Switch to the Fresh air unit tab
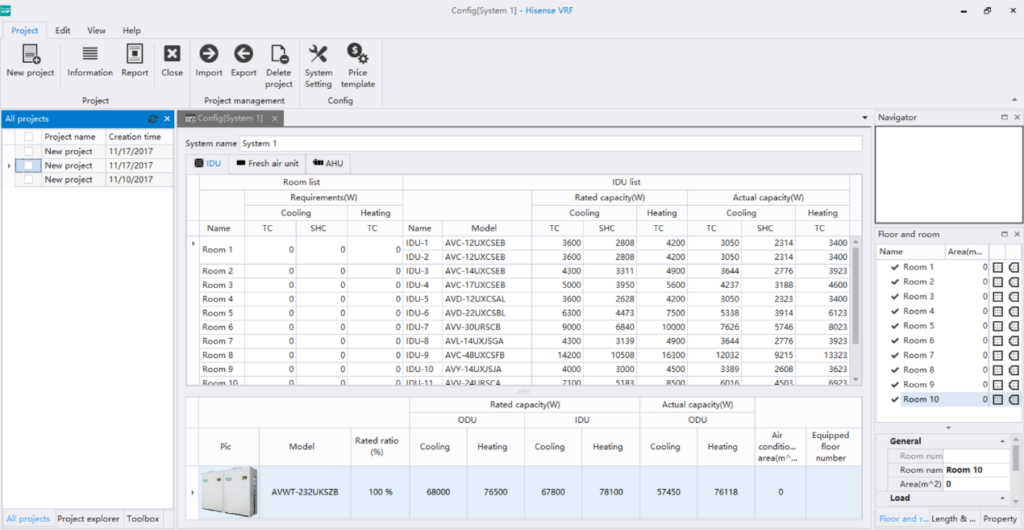Image resolution: width=1024 pixels, height=530 pixels. [267, 164]
